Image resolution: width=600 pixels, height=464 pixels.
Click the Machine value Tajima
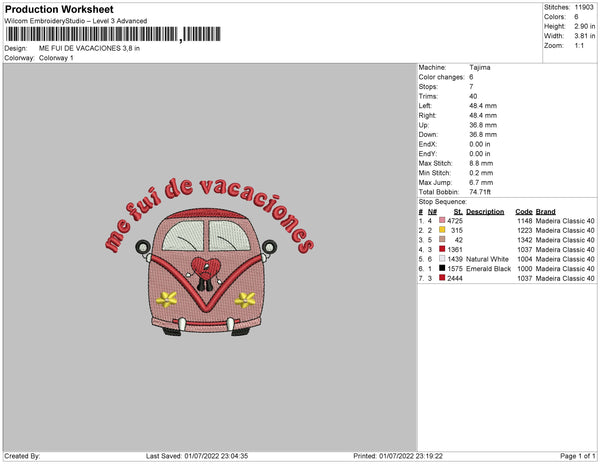(479, 67)
